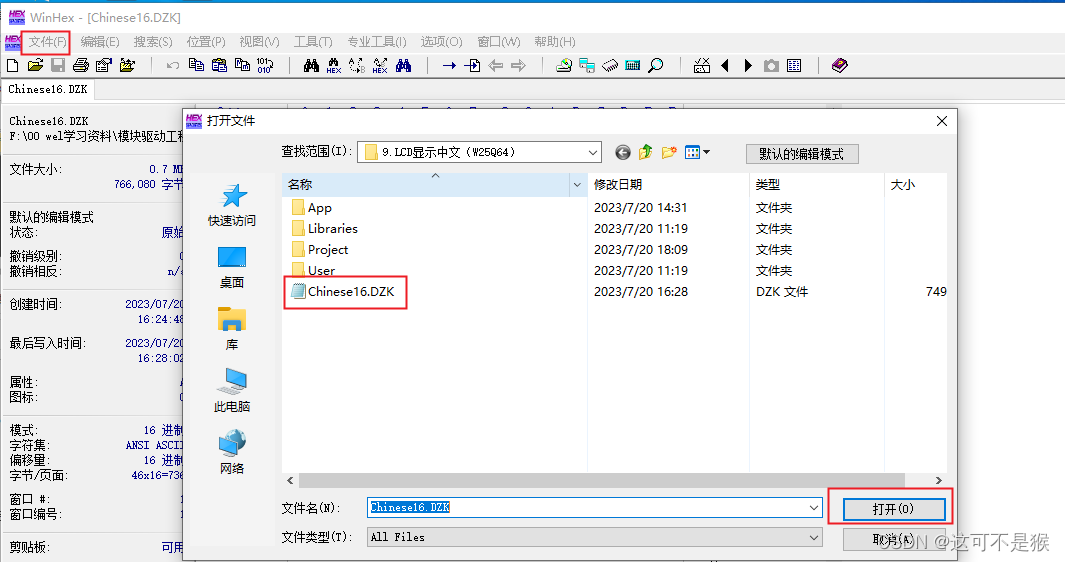Open the 专业工具(I) menu
Screen dimensions: 1065x562
click(x=377, y=41)
